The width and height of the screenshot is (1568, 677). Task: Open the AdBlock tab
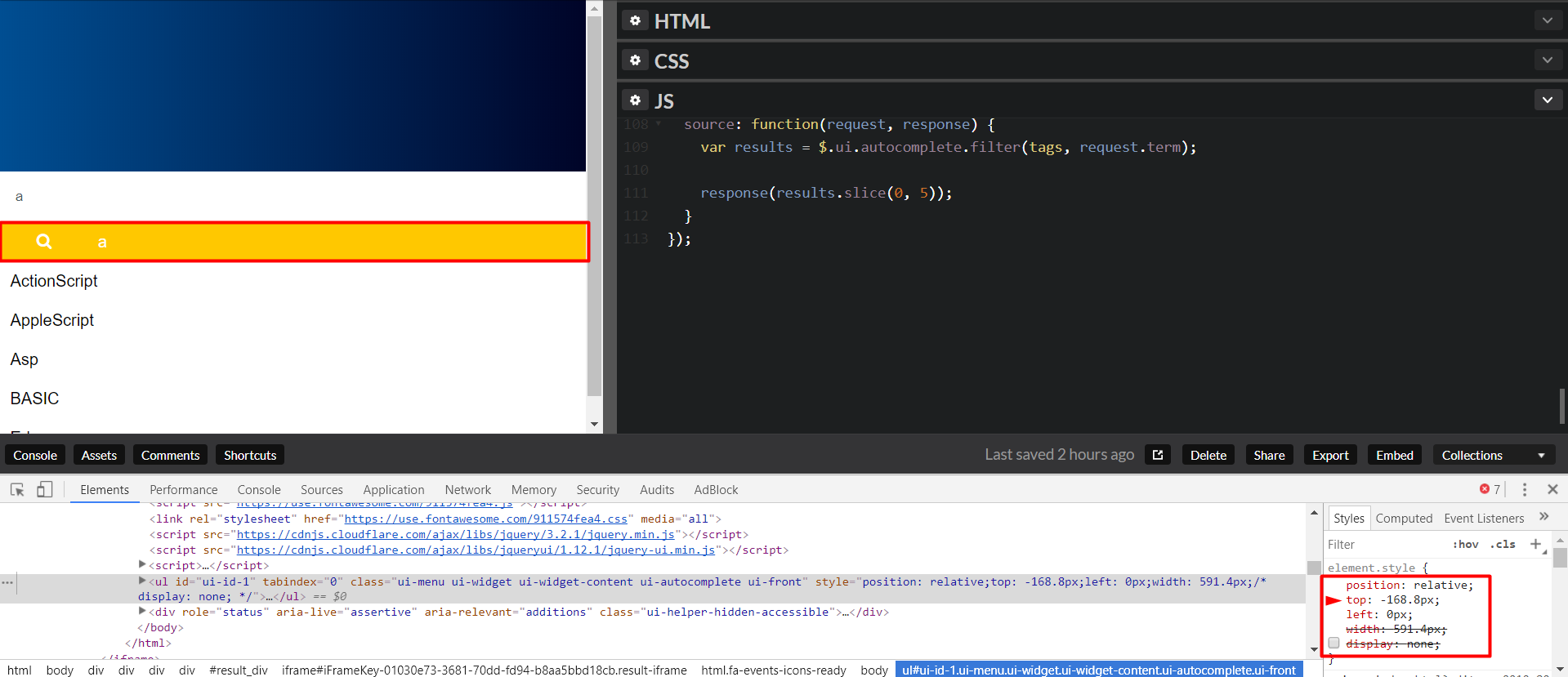click(716, 489)
